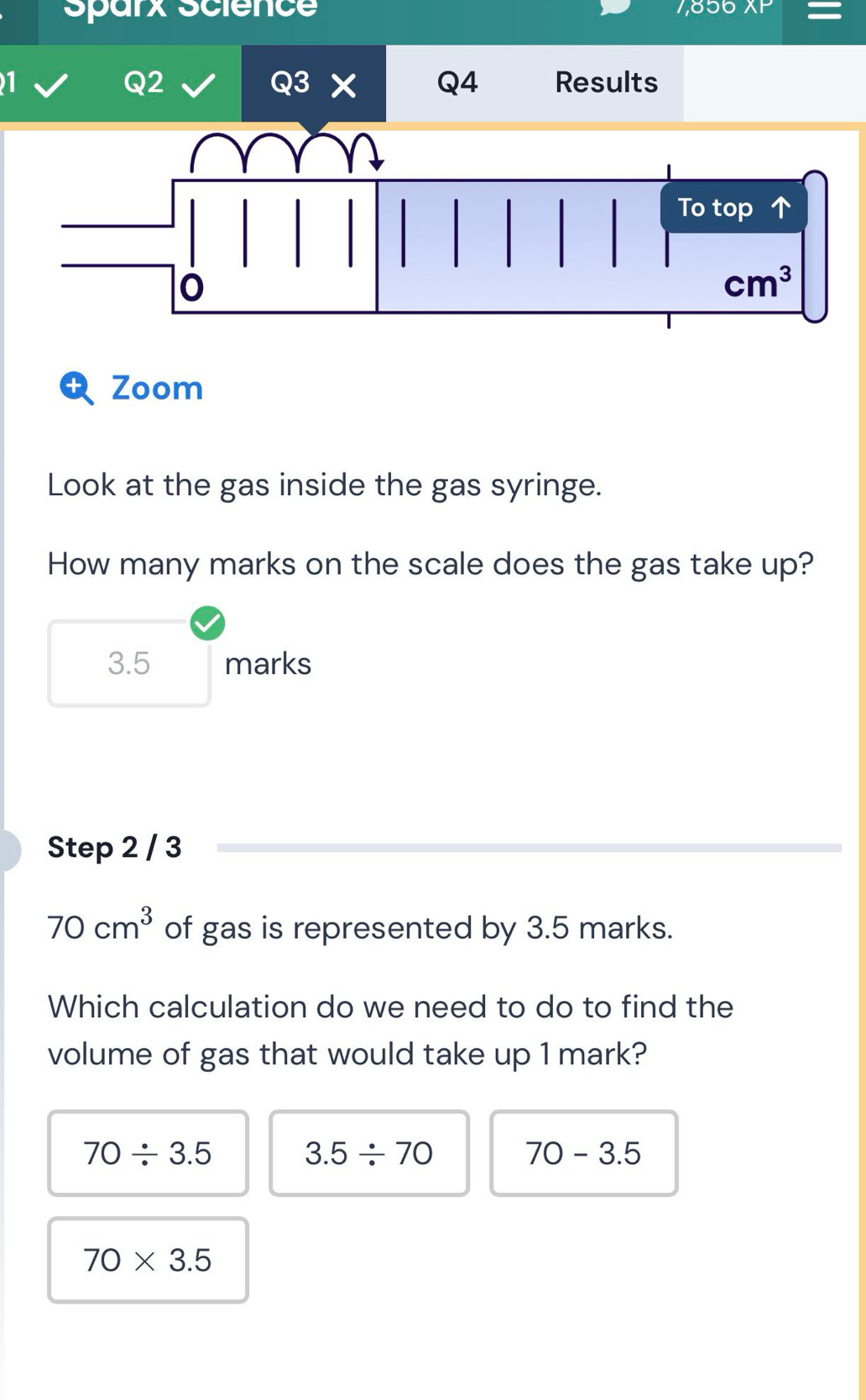This screenshot has width=866, height=1400.
Task: Choose the 3.5 ÷ 70 answer option
Action: tap(368, 1153)
